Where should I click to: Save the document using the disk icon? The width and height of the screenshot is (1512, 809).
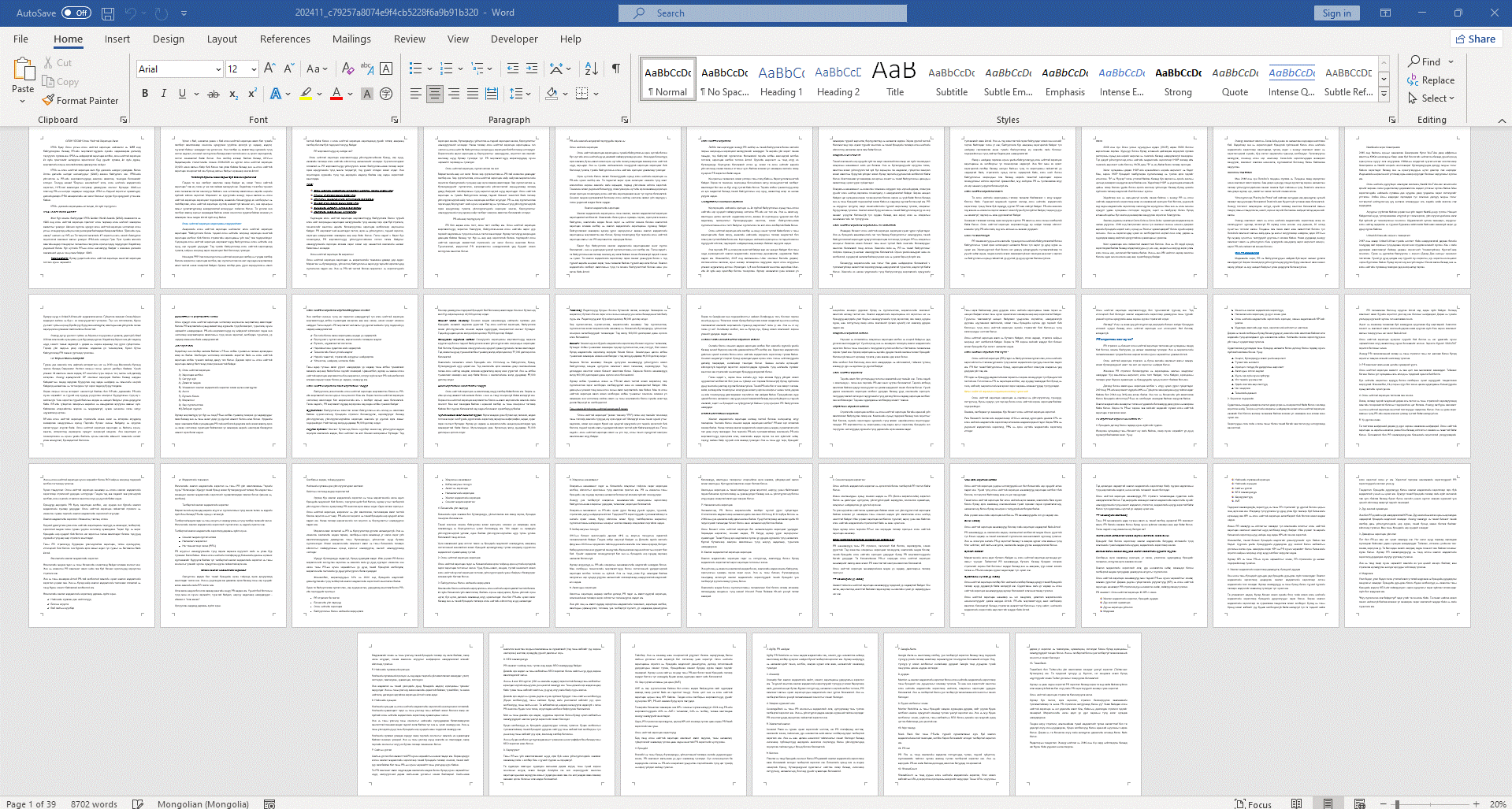pyautogui.click(x=108, y=13)
